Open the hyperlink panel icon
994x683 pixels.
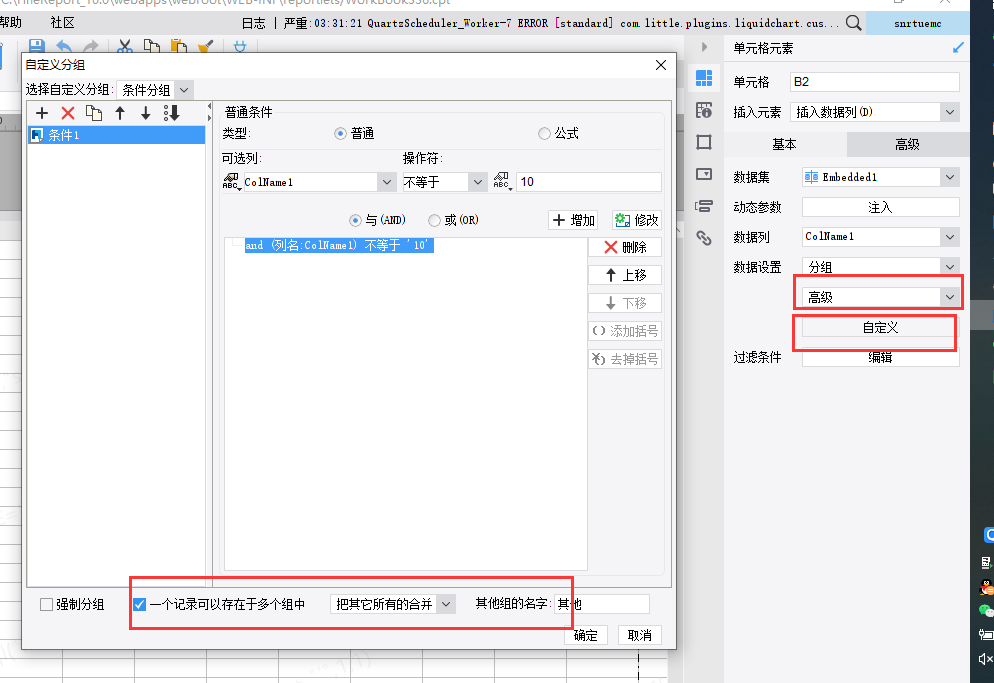tap(704, 238)
